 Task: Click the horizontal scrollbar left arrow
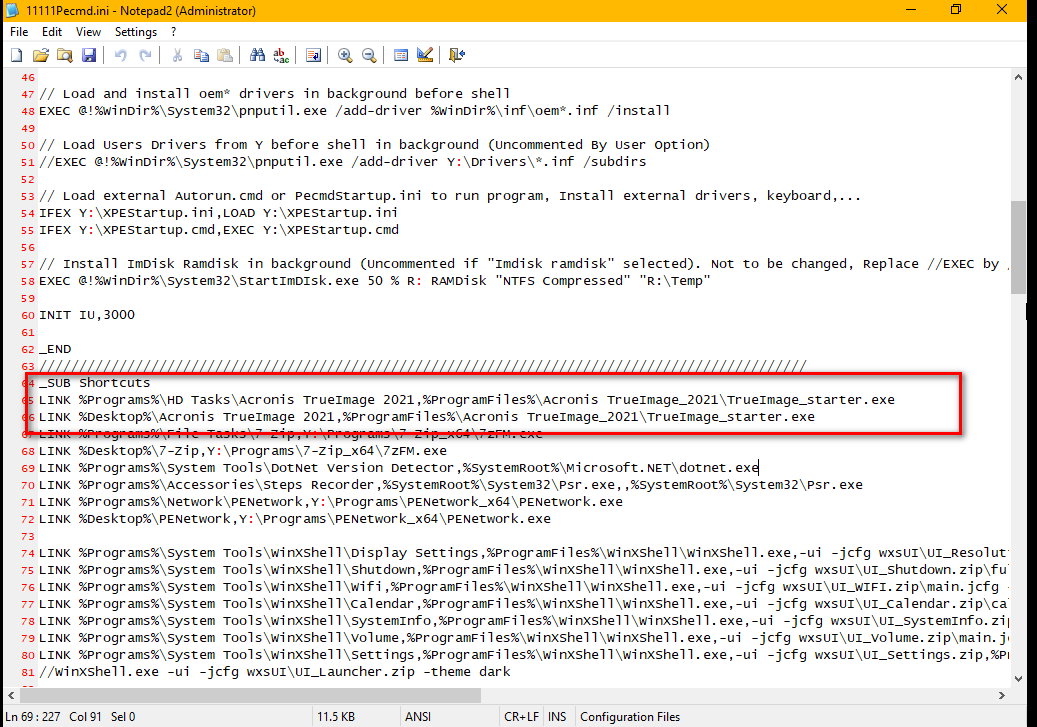click(x=11, y=695)
